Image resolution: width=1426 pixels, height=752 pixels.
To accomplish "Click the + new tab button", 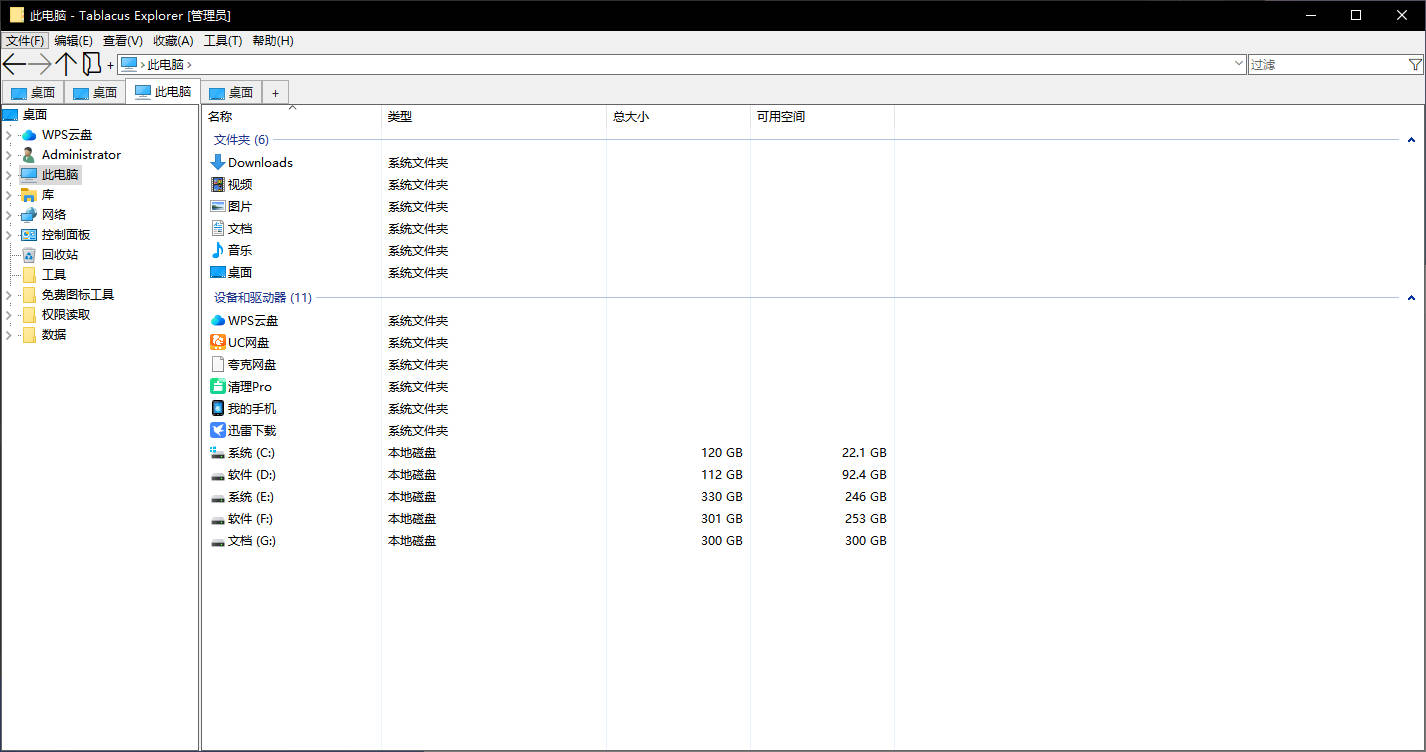I will point(275,91).
